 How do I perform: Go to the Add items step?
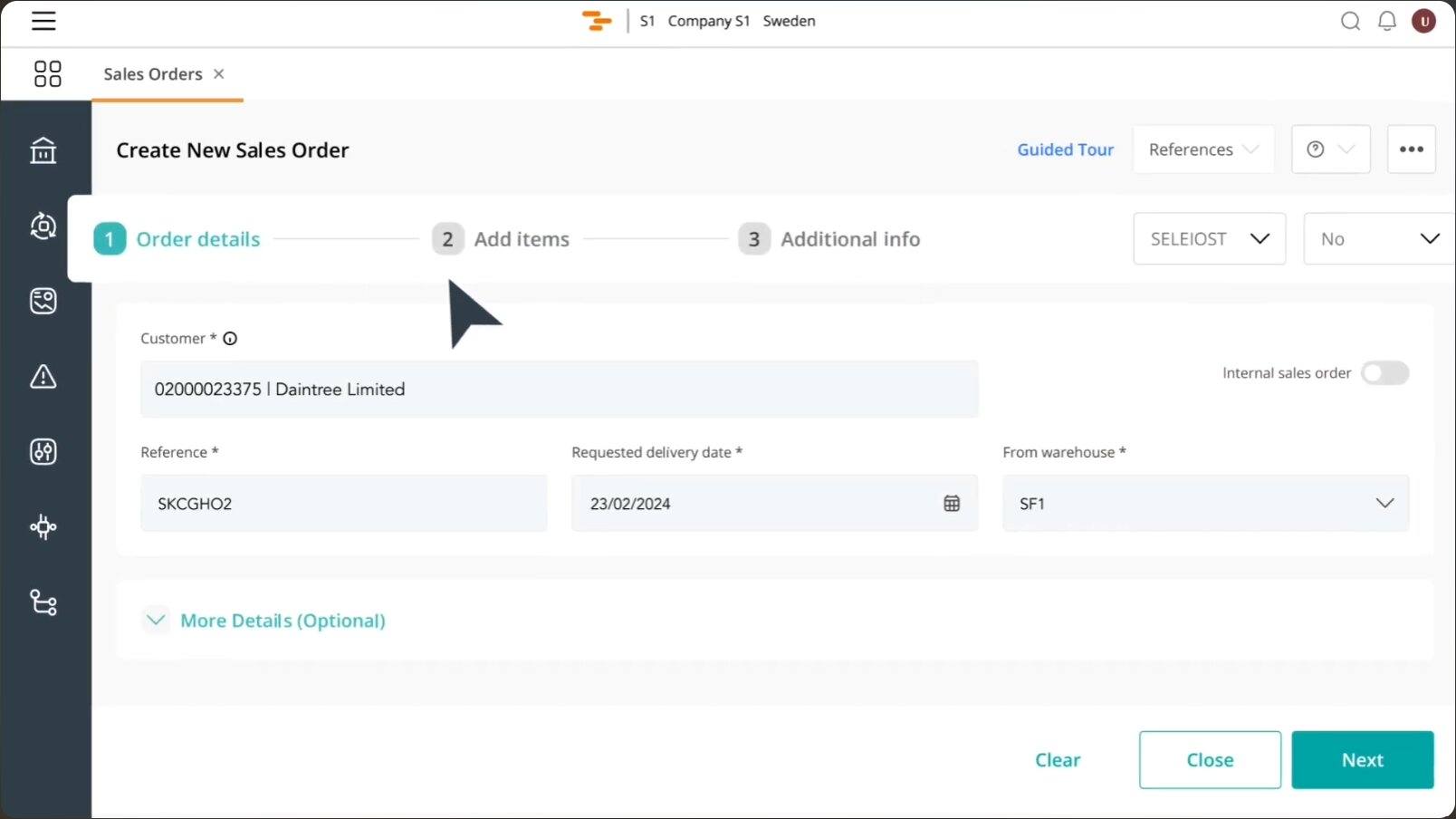[x=502, y=239]
